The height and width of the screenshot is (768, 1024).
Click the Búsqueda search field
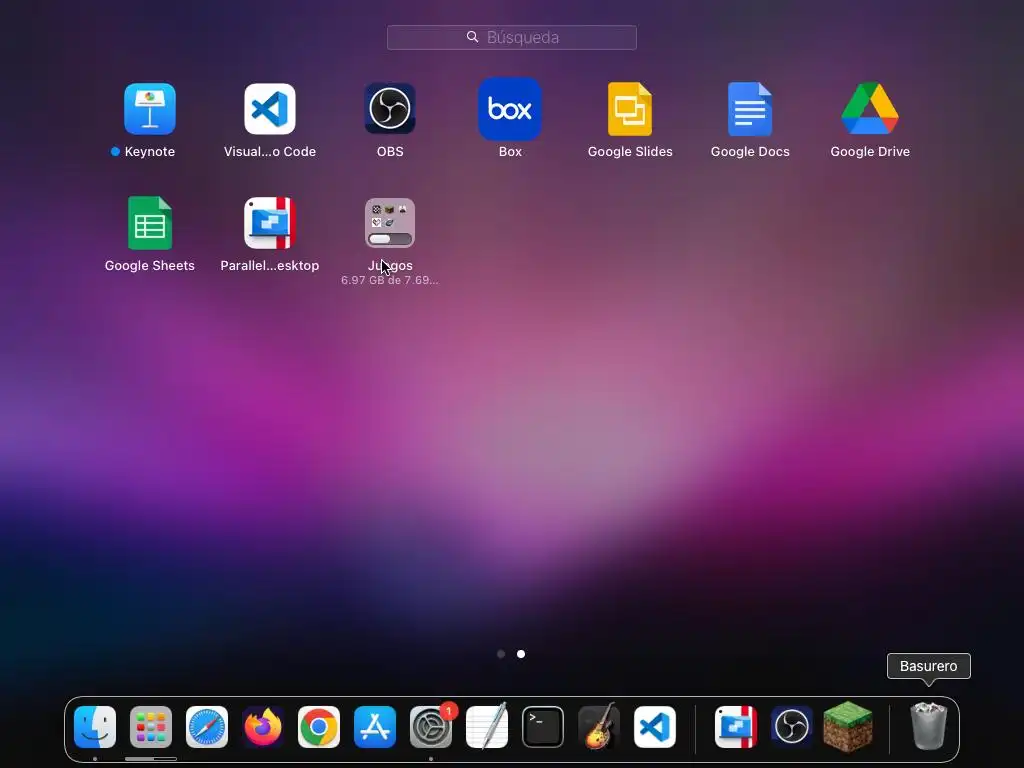(511, 37)
